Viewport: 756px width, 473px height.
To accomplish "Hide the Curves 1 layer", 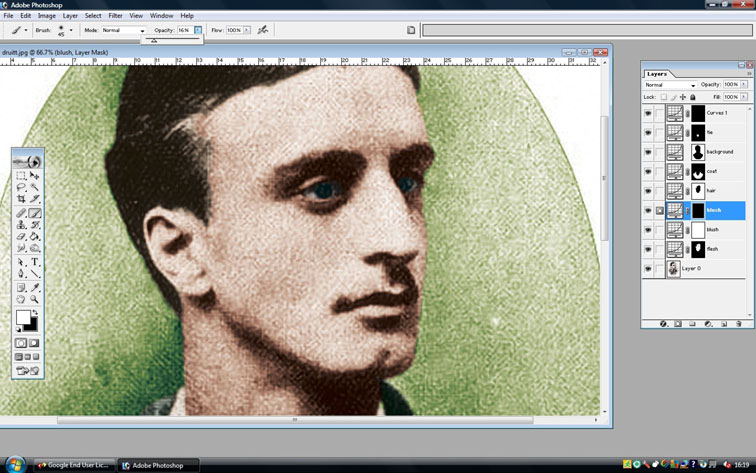I will tap(648, 113).
